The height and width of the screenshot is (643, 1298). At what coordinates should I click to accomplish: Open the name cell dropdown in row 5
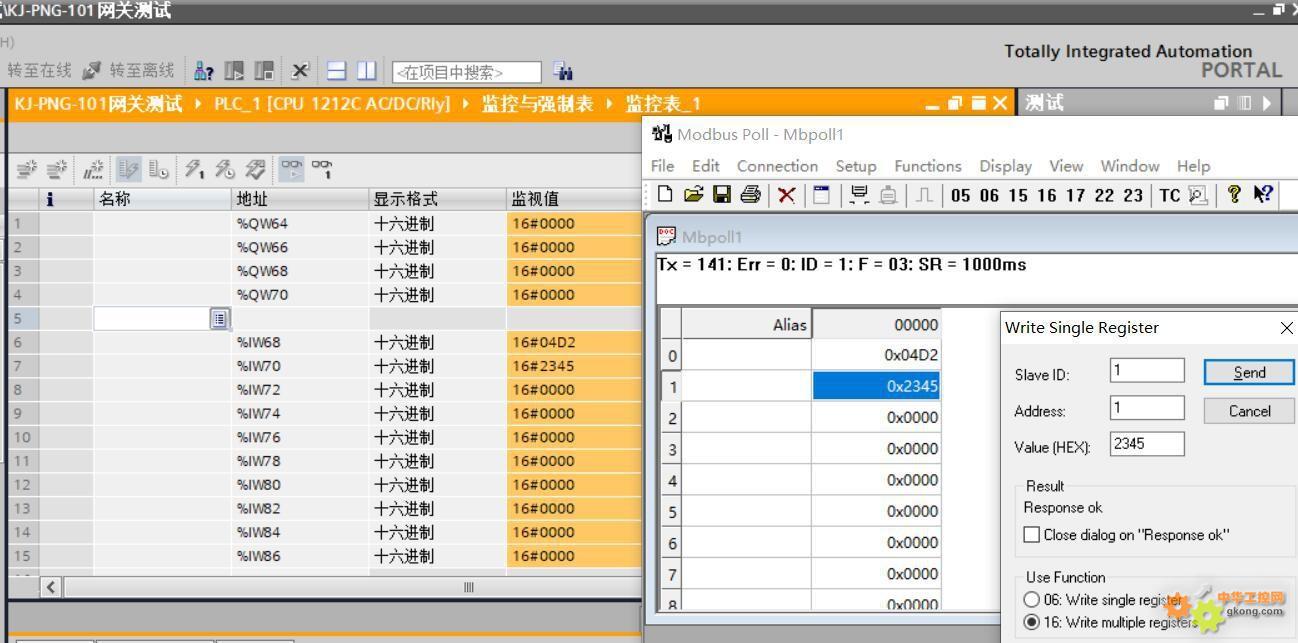(x=220, y=319)
